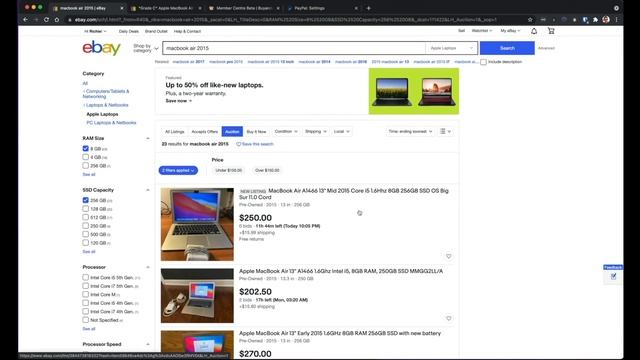Viewport: 640px width, 360px height.
Task: Select the All Listings tab
Action: click(x=175, y=131)
